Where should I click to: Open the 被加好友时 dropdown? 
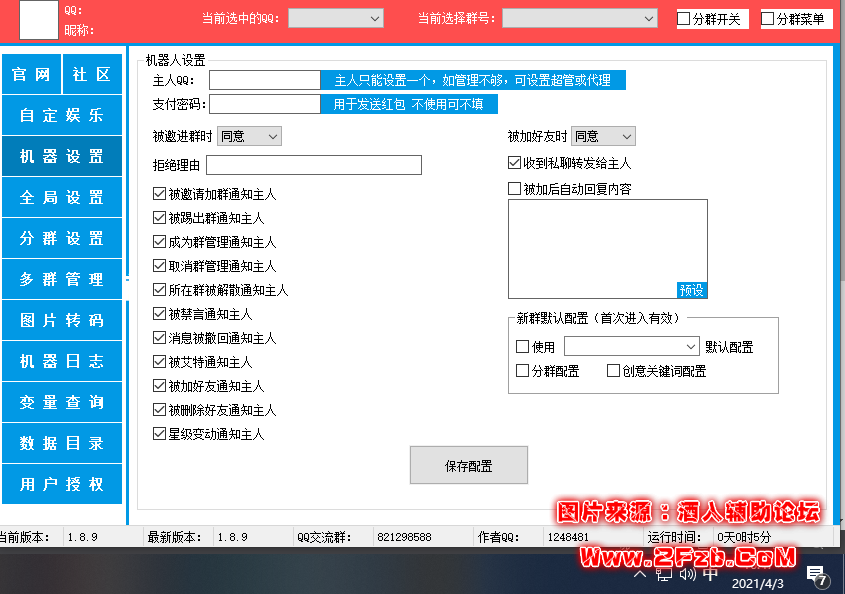(x=603, y=136)
